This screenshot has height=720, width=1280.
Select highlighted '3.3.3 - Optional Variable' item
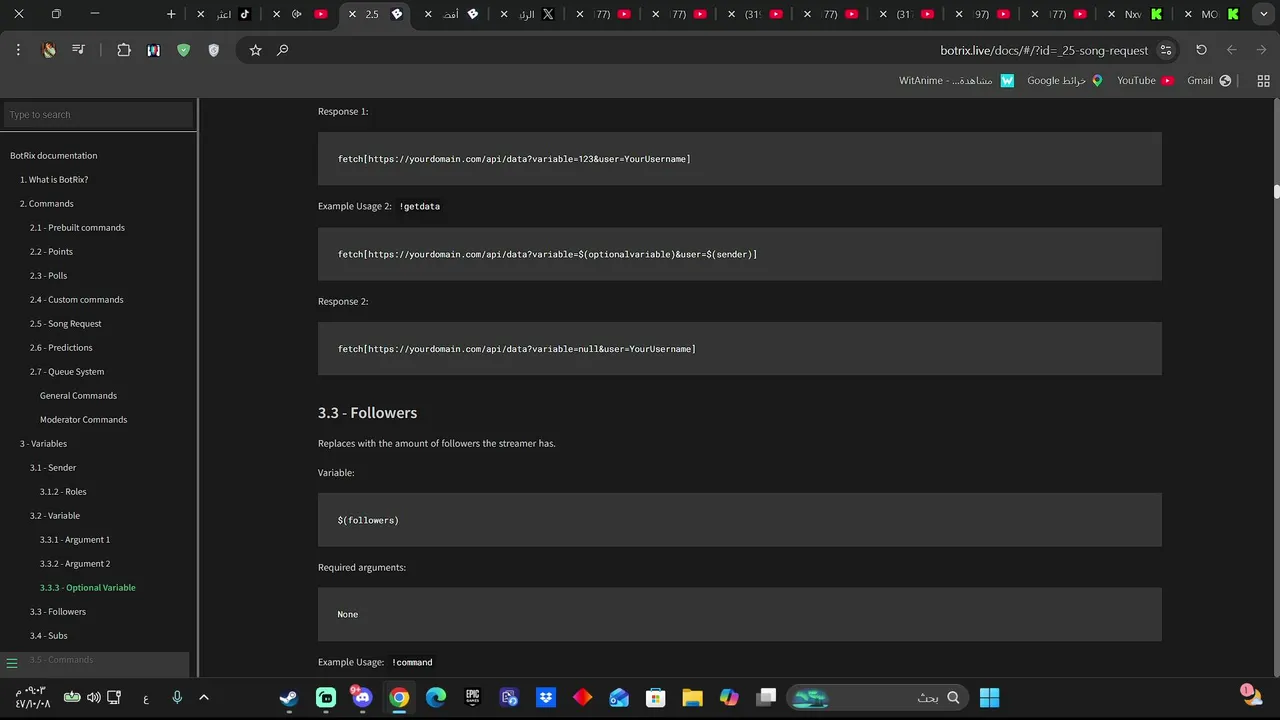pyautogui.click(x=88, y=588)
